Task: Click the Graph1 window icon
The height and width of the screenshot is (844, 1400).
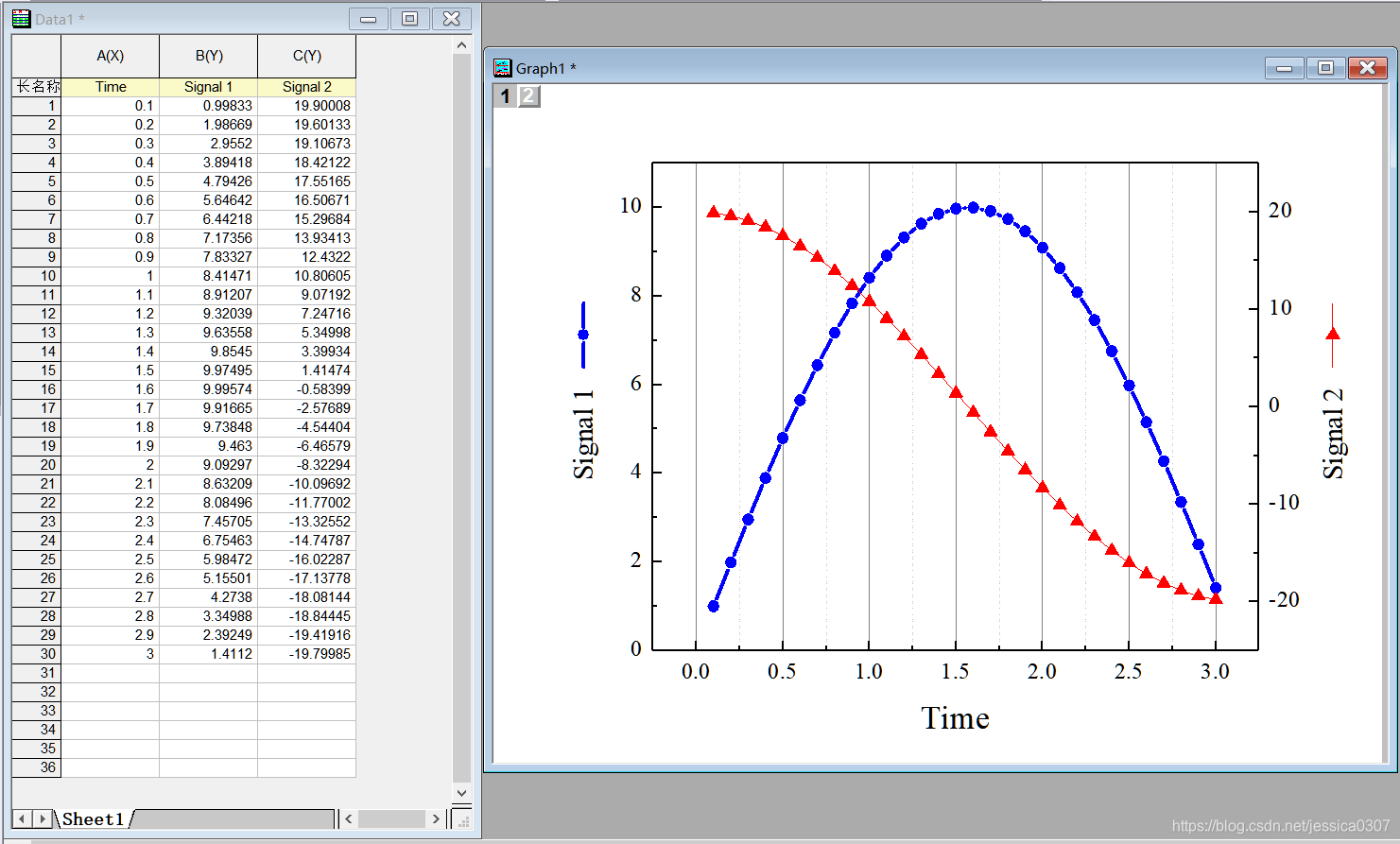Action: pos(503,68)
